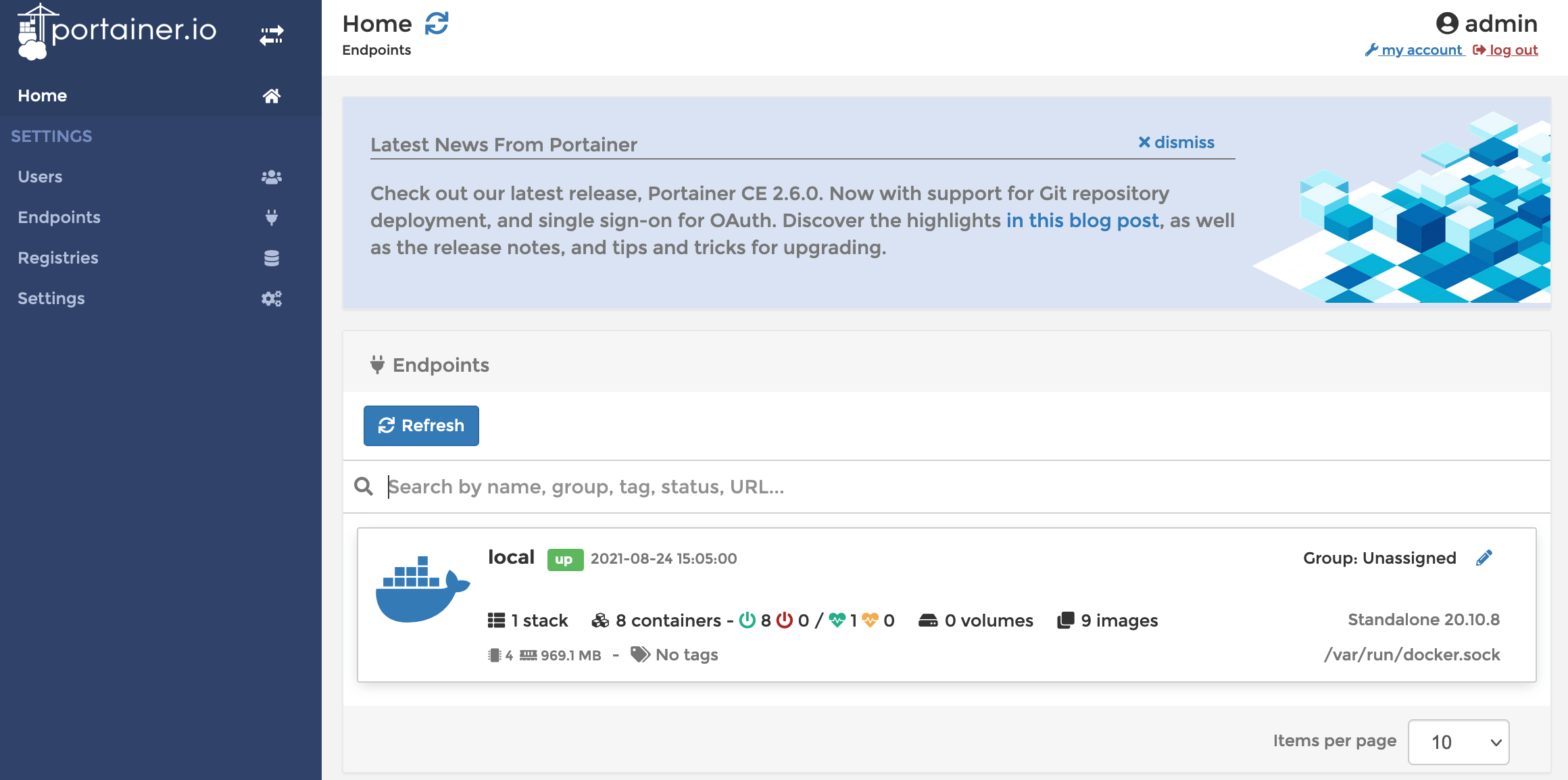Image resolution: width=1568 pixels, height=780 pixels.
Task: Click the Registries database icon
Action: click(x=272, y=258)
